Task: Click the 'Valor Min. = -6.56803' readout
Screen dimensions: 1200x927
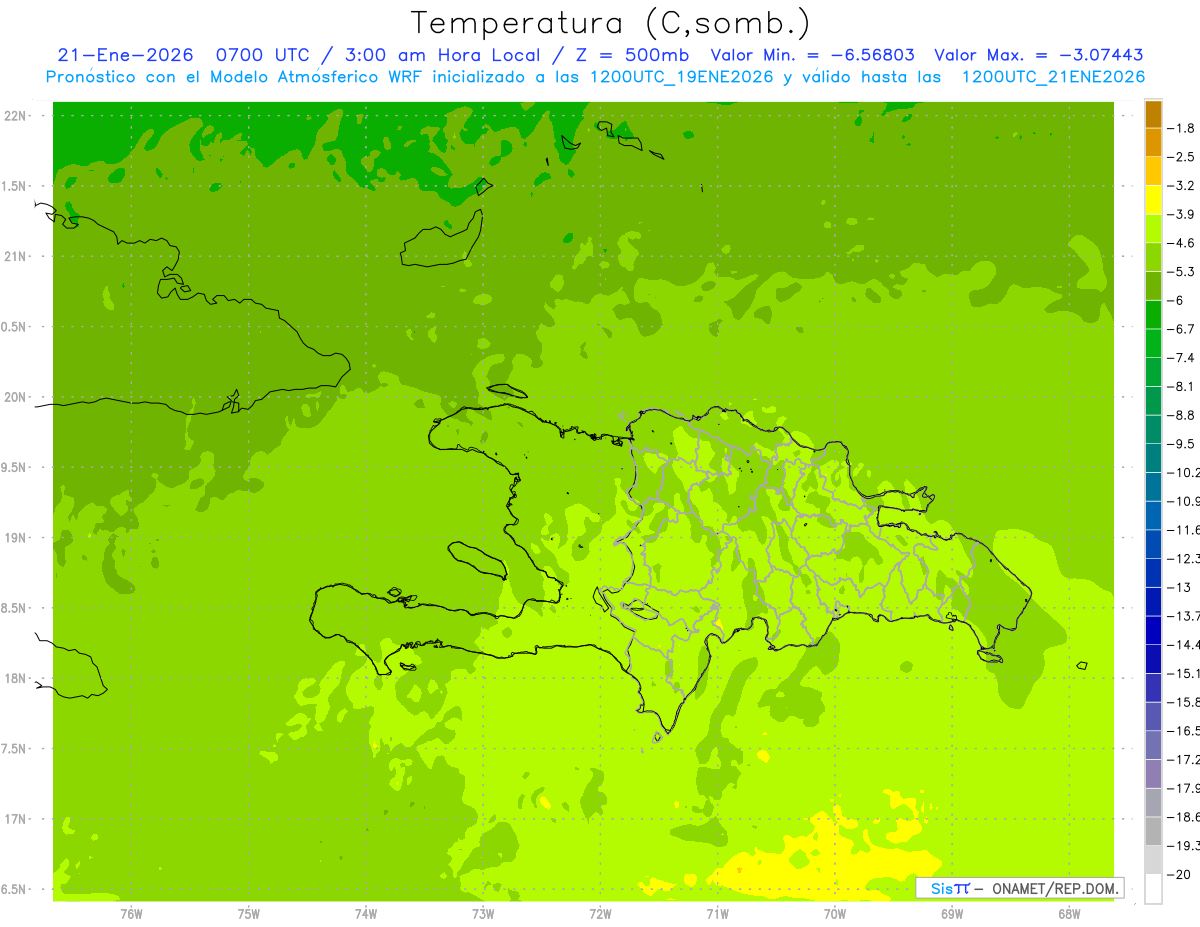Action: click(812, 55)
